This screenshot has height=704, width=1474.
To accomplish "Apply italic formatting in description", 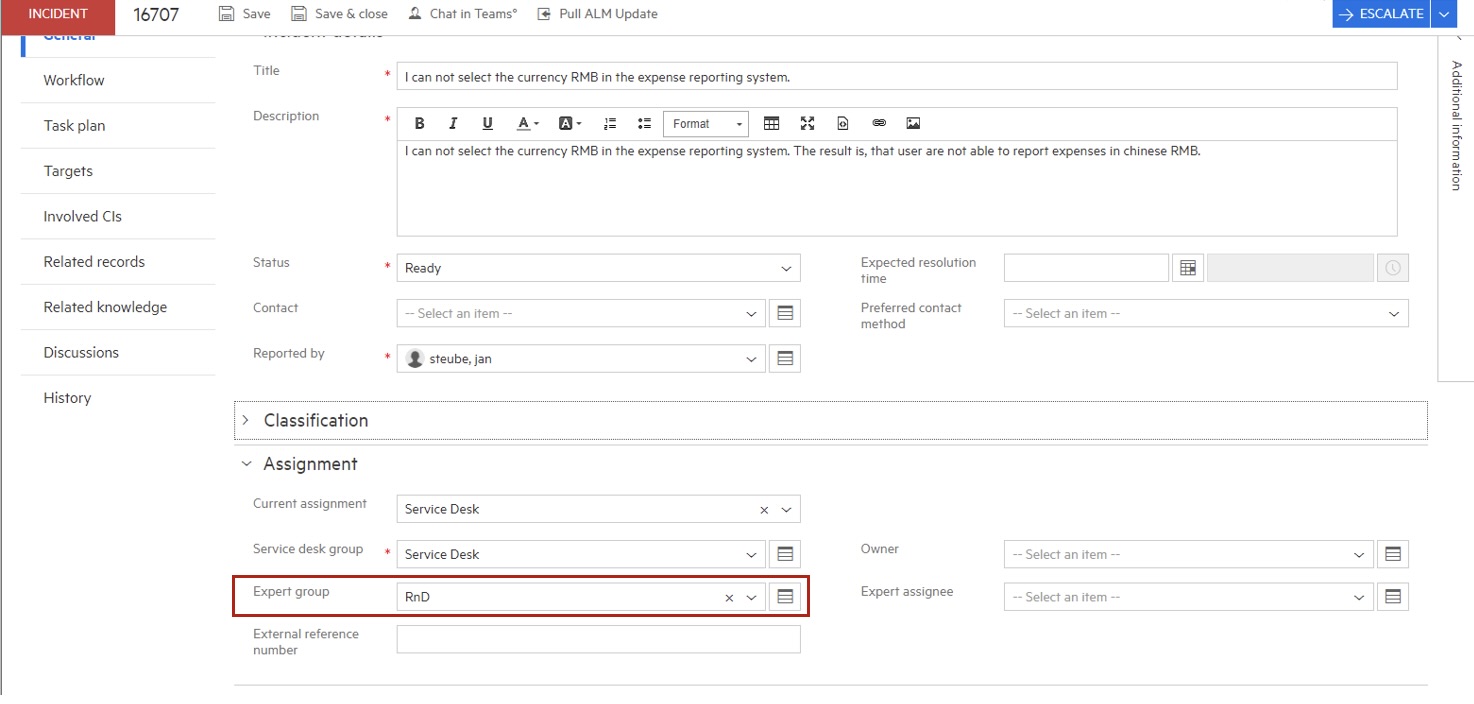I will (453, 122).
